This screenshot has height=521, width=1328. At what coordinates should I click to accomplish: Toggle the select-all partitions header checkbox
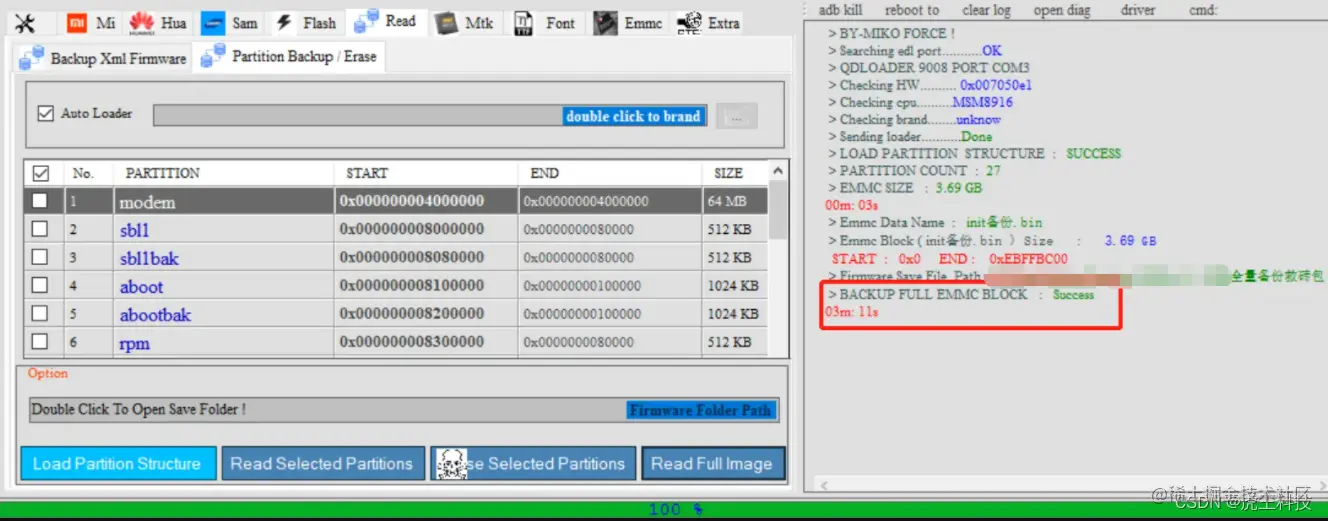pos(41,173)
